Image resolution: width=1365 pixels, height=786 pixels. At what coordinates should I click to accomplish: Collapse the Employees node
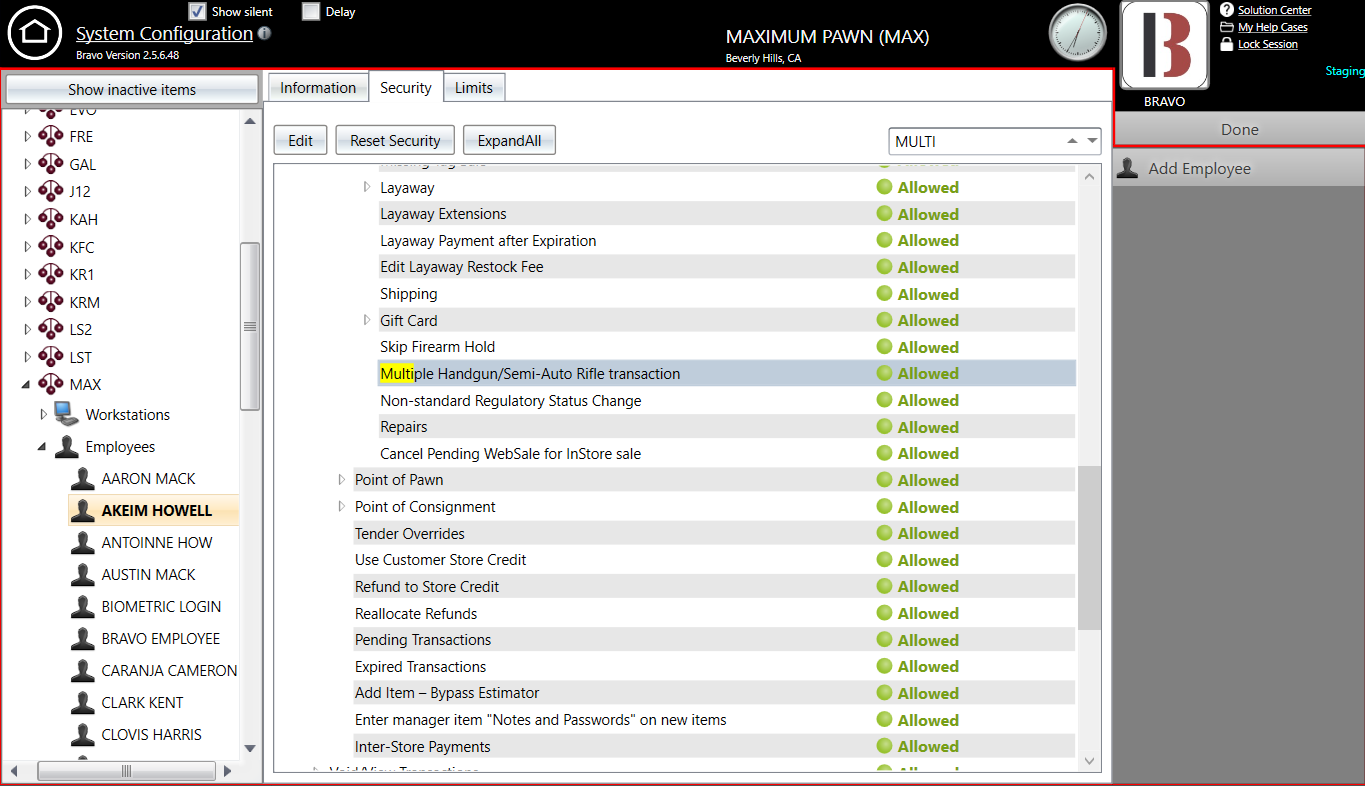42,447
